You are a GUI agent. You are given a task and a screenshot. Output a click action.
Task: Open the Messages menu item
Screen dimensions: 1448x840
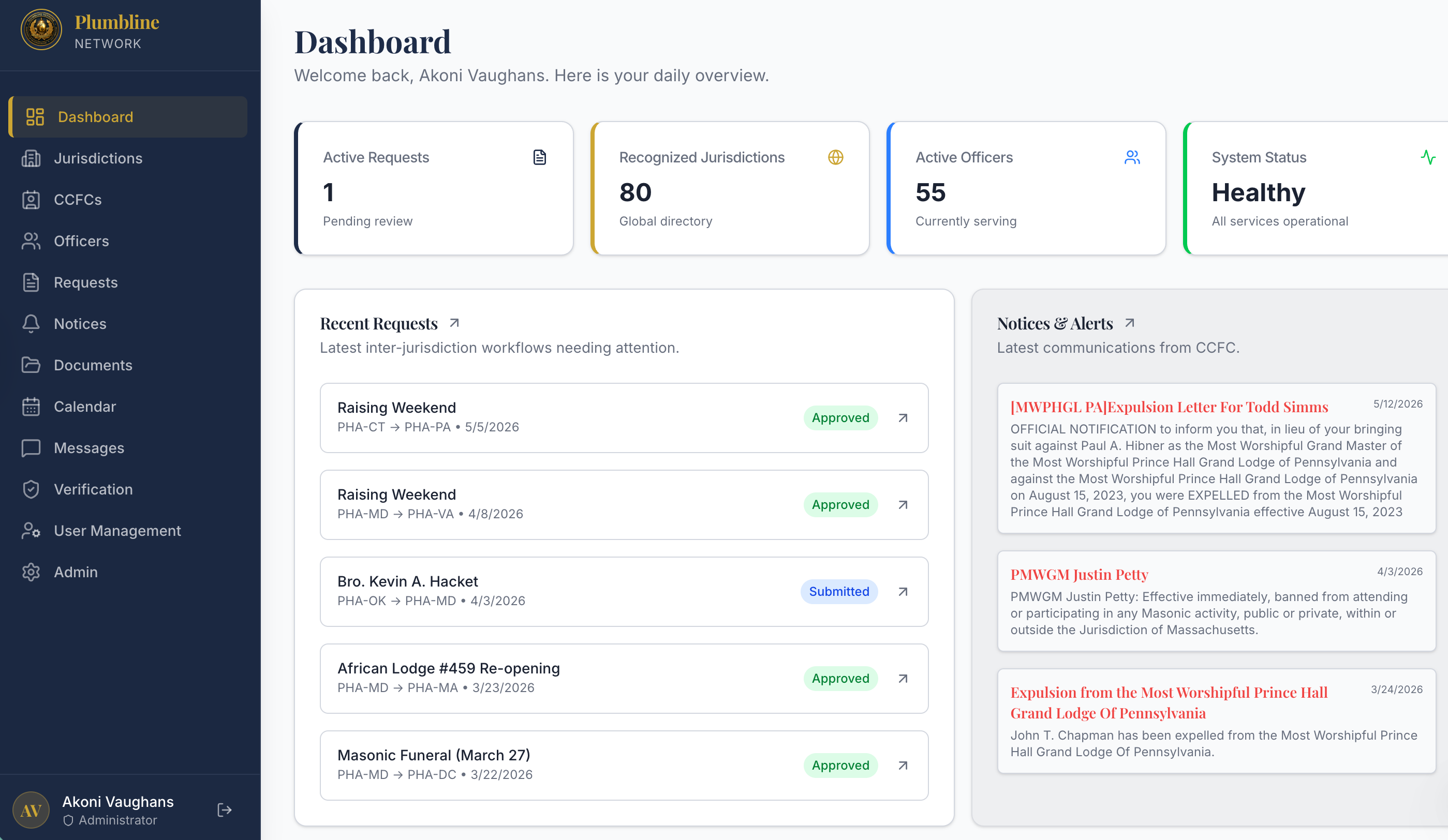pos(128,448)
